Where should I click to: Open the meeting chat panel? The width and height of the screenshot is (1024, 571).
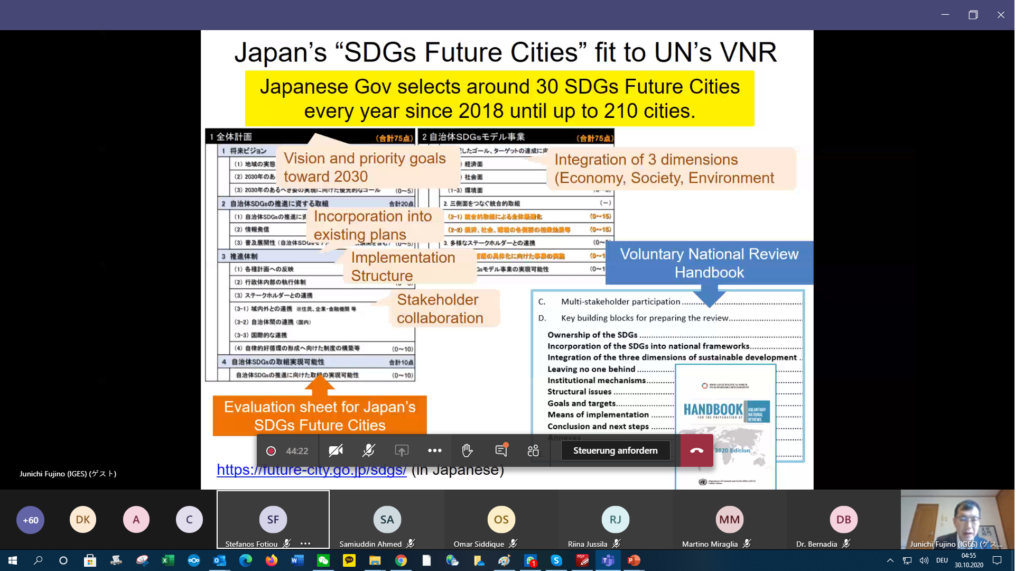click(501, 451)
